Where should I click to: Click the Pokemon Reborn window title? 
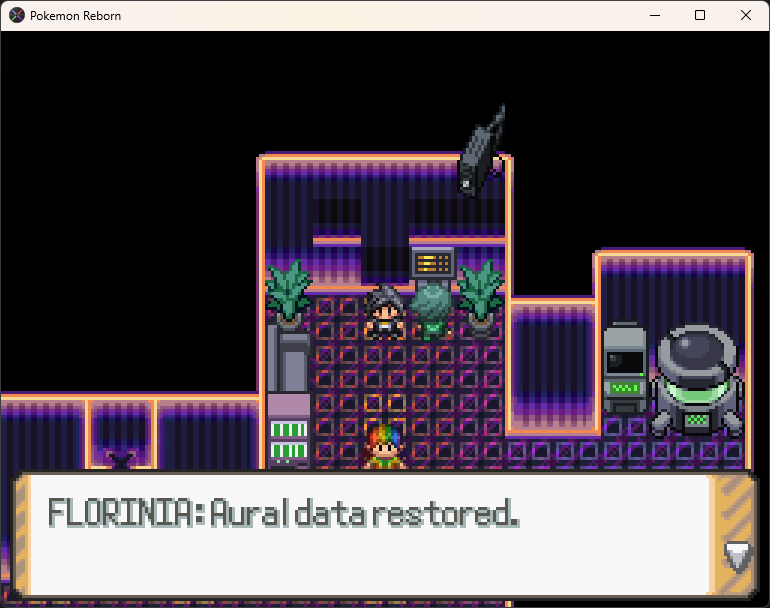tap(75, 16)
